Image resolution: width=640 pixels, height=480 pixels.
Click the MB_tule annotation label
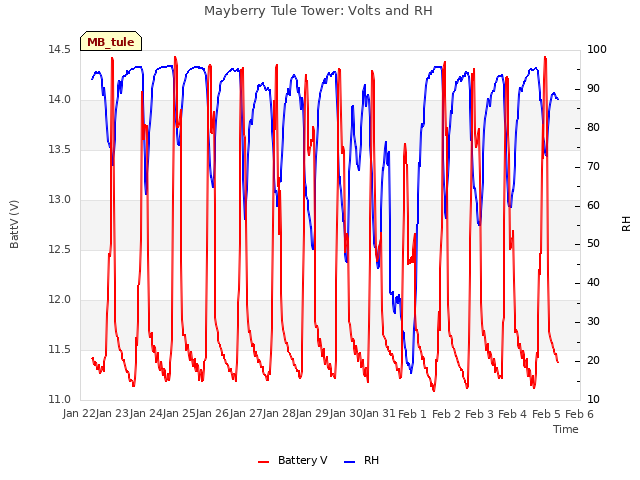[111, 41]
